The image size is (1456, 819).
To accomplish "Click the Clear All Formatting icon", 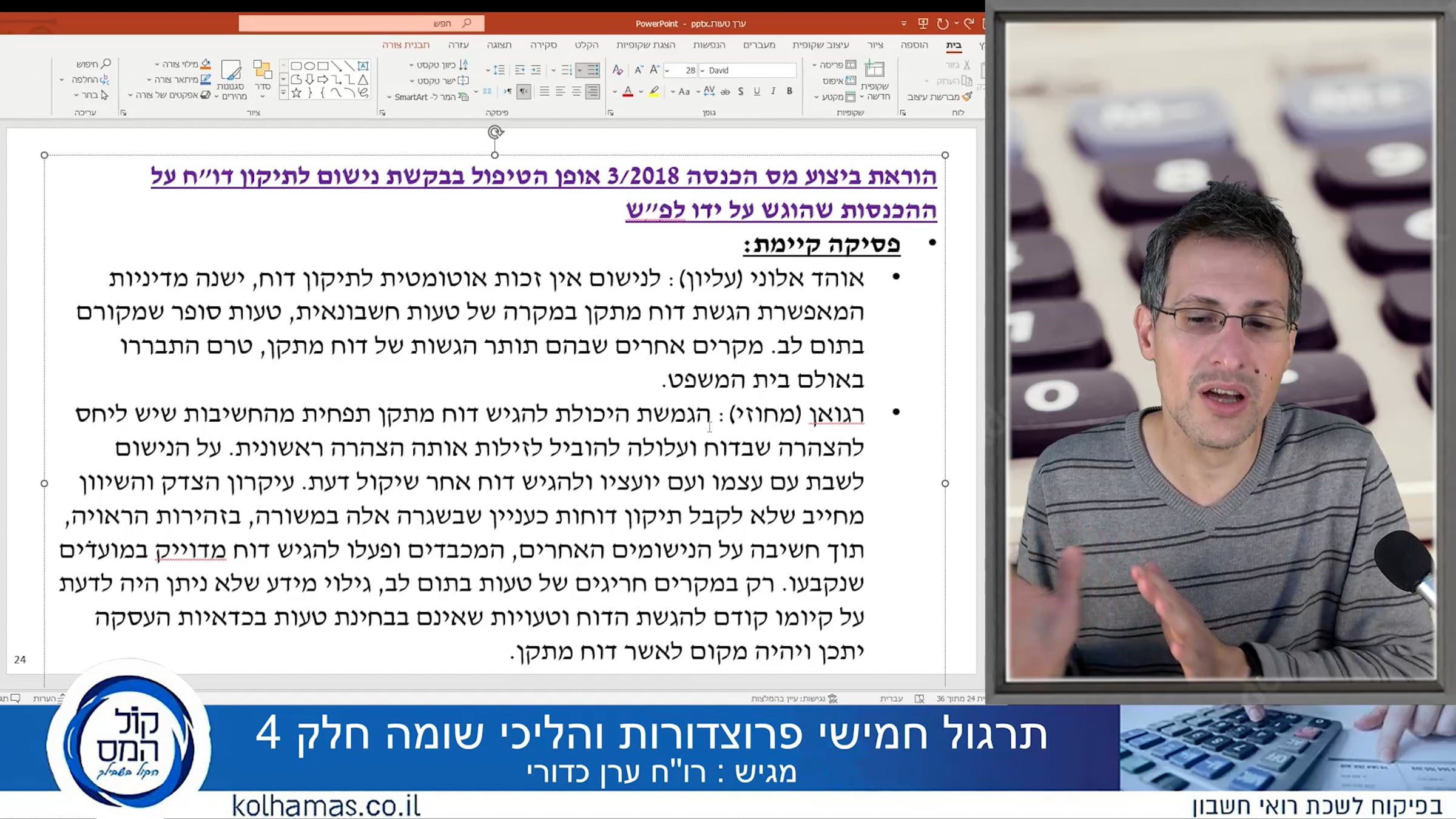I will tap(618, 70).
